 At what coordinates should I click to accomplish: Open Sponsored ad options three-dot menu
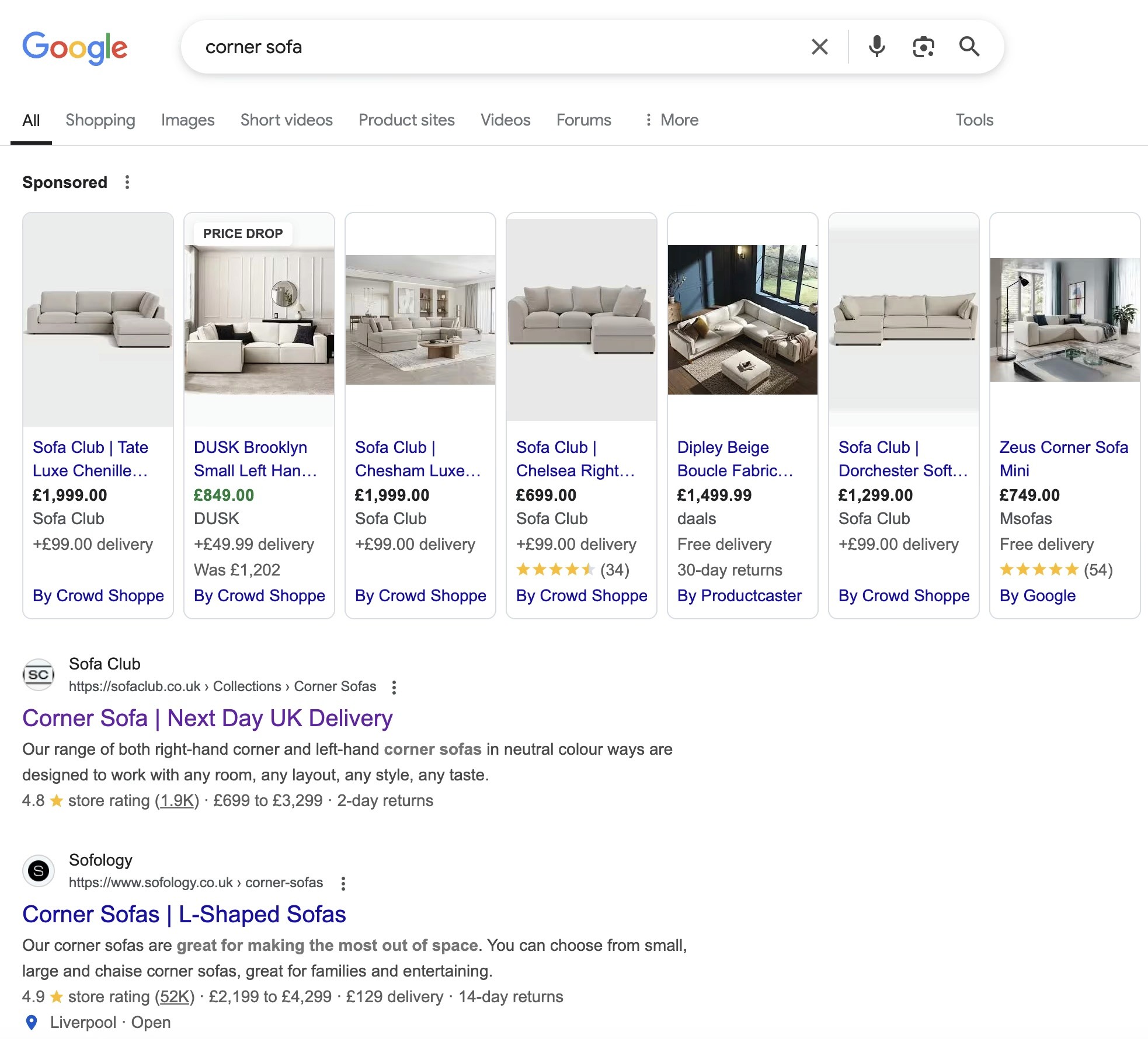(x=127, y=182)
